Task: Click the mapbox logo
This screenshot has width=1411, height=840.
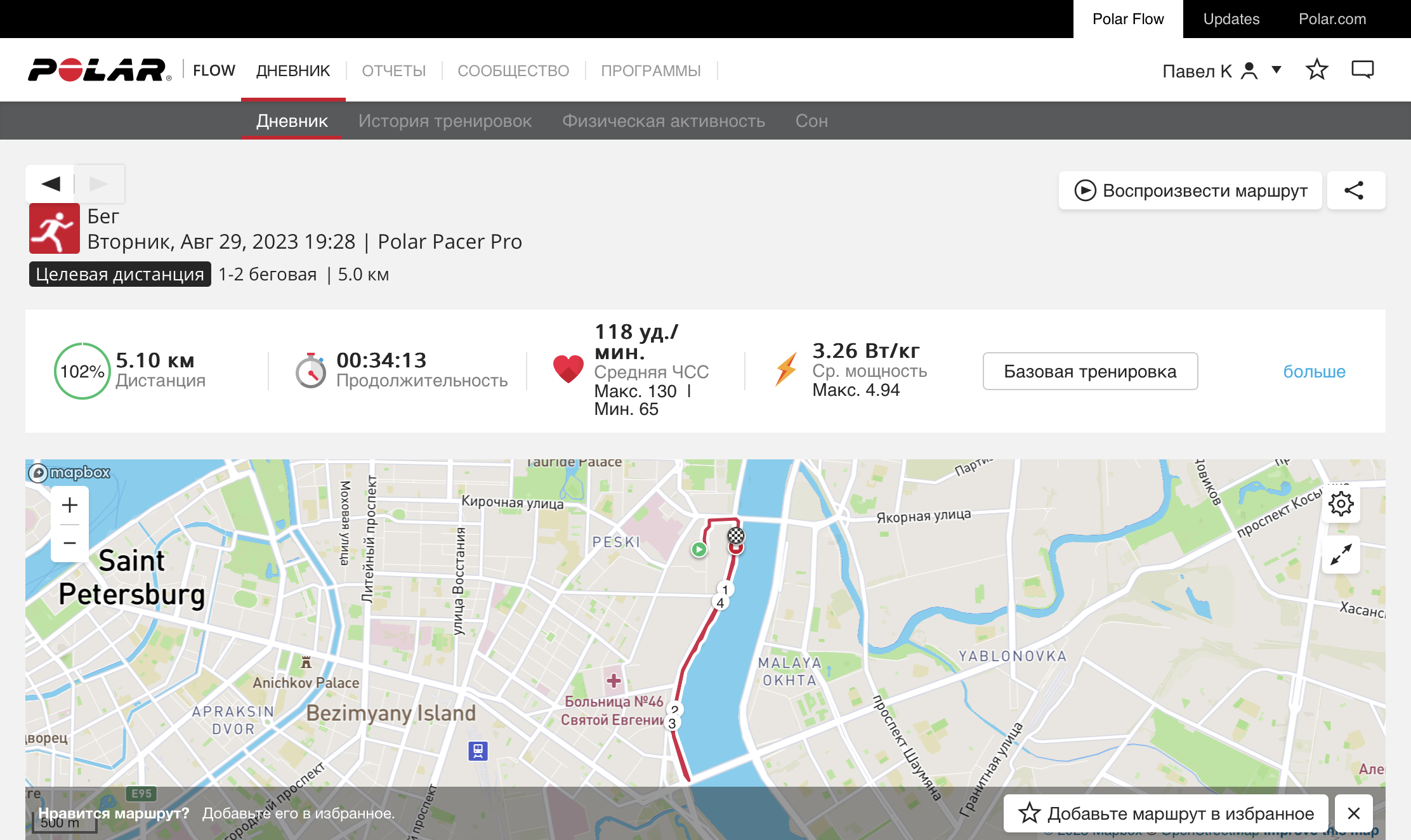Action: coord(69,473)
